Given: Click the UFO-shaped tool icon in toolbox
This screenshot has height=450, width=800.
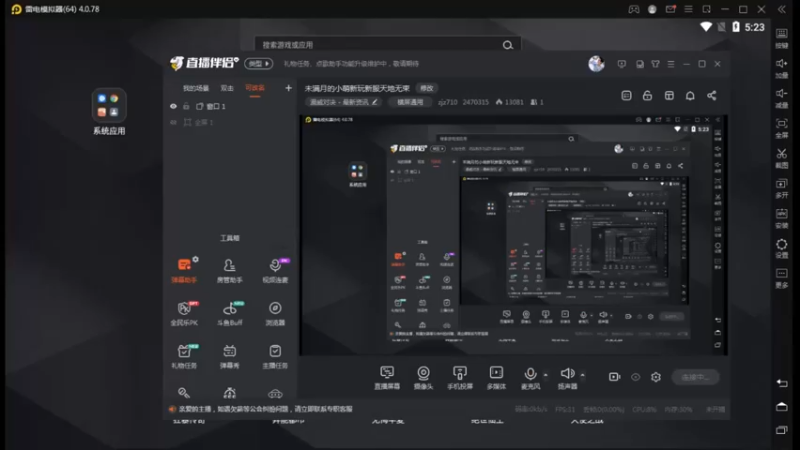Looking at the screenshot, I should point(275,393).
